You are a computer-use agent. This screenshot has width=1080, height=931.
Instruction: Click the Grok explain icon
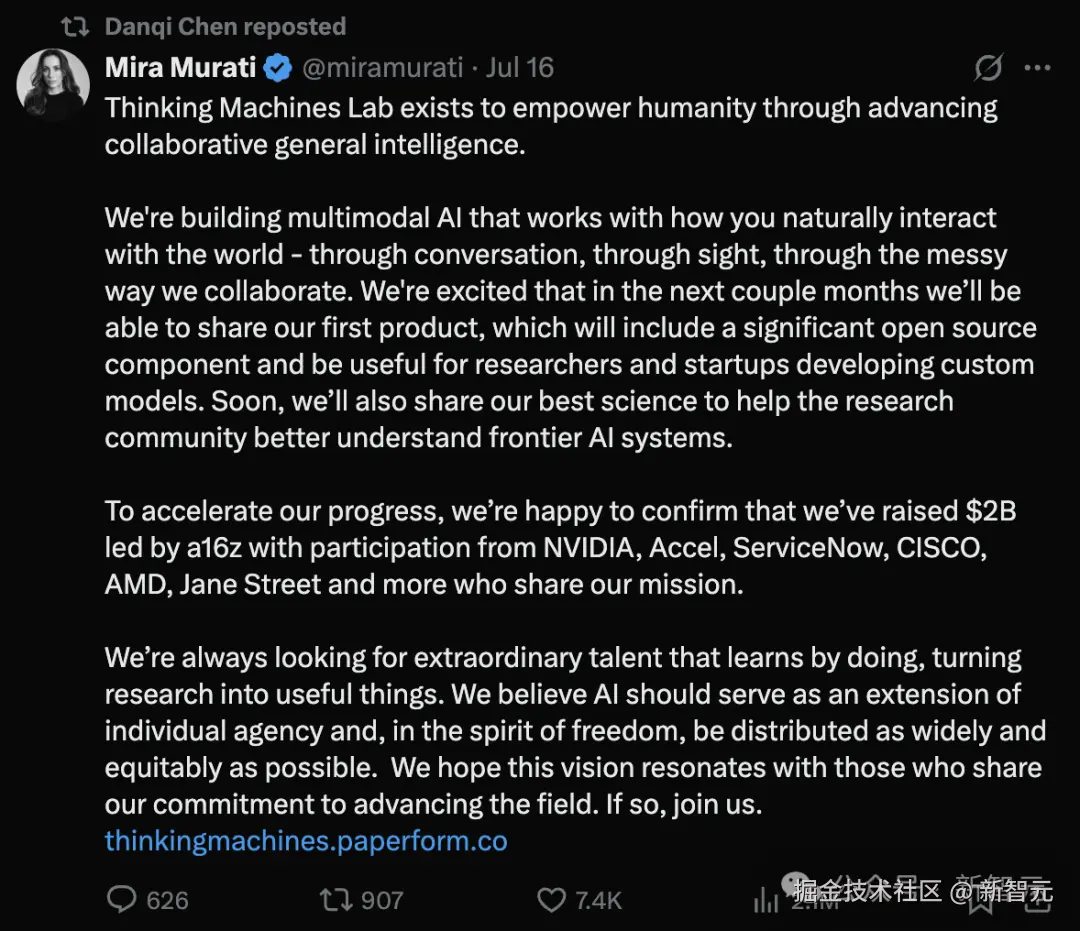[x=988, y=67]
